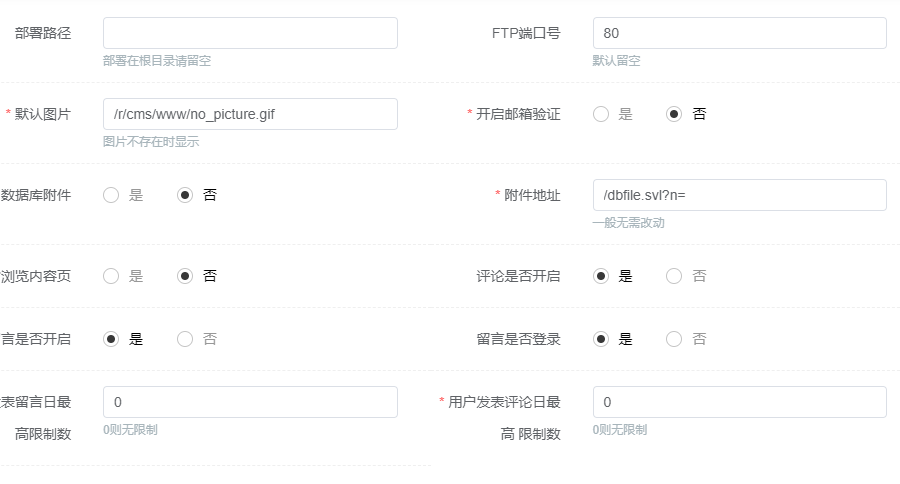Select 否 for 开启邮箱验证
Viewport: 900px width, 484px height.
pos(675,114)
